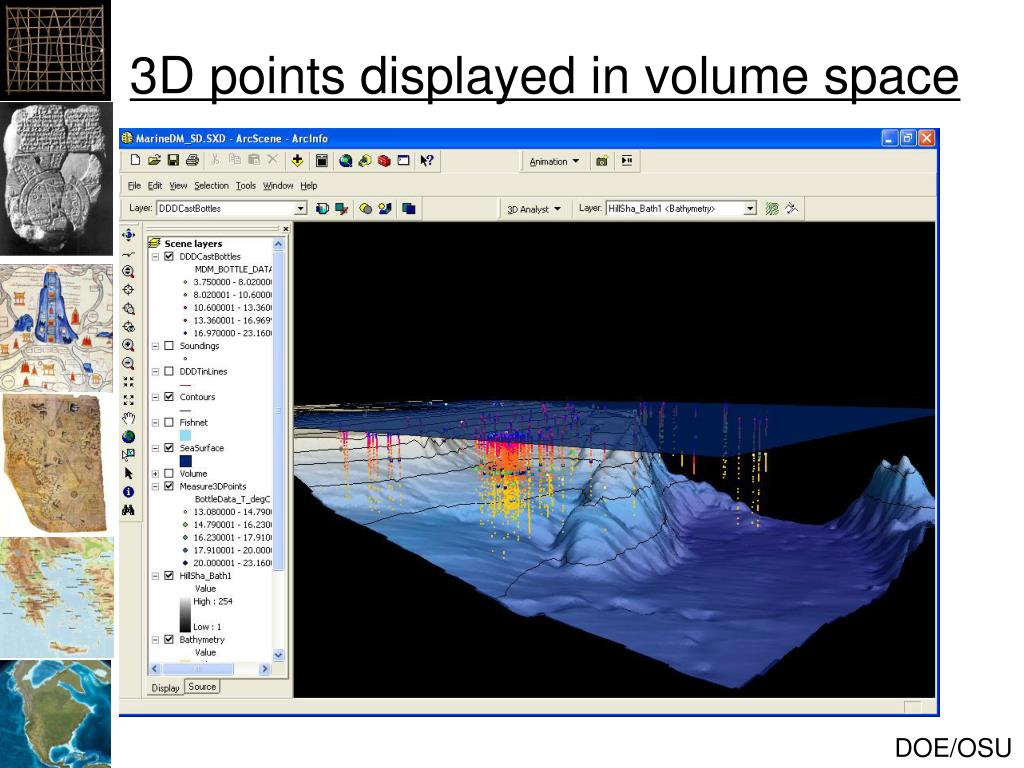
Task: Open the Edit menu
Action: (155, 185)
